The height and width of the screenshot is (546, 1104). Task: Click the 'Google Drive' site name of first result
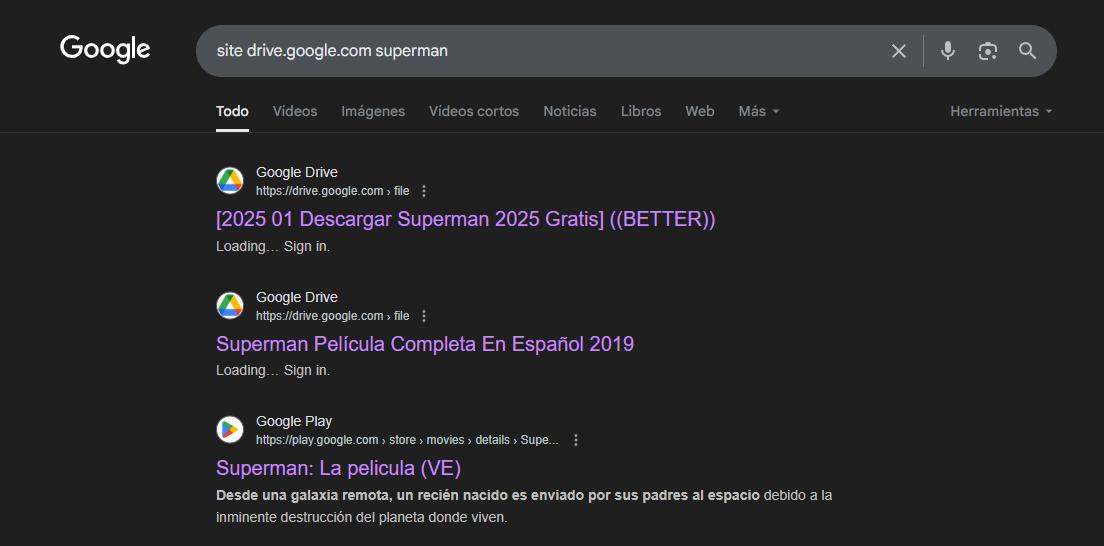(296, 172)
